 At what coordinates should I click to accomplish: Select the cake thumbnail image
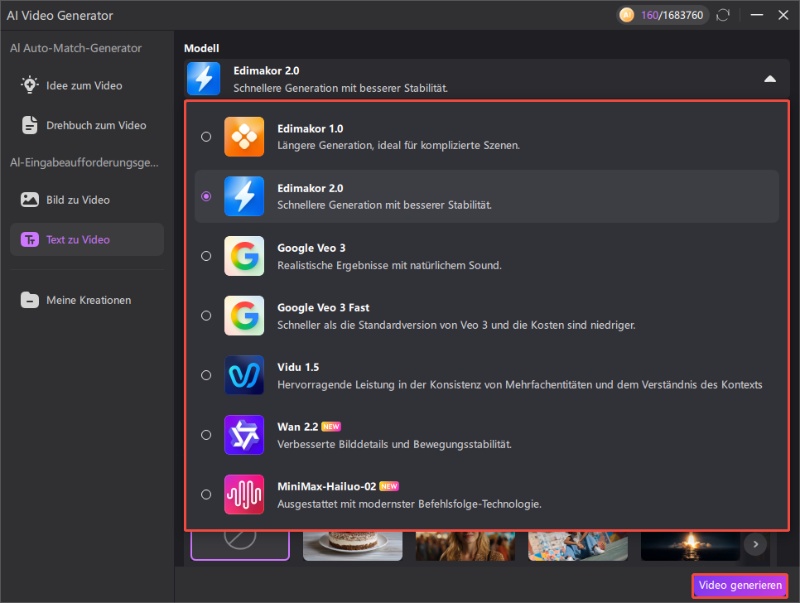352,545
